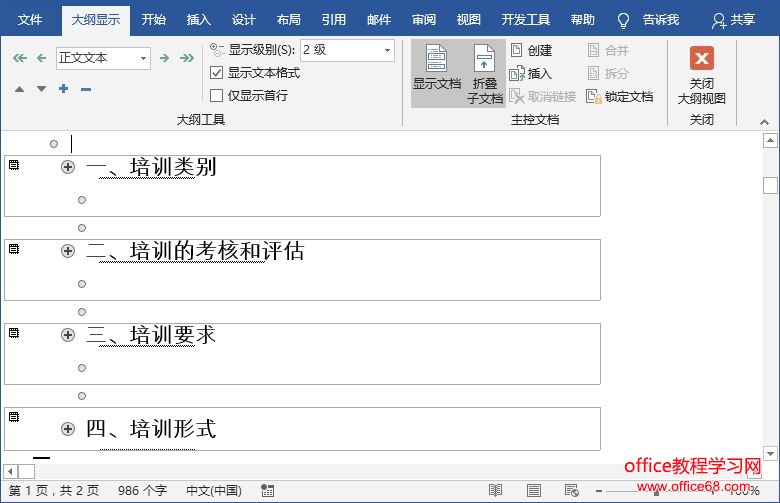
Task: Switch to the 邮件 tab
Action: tap(379, 20)
